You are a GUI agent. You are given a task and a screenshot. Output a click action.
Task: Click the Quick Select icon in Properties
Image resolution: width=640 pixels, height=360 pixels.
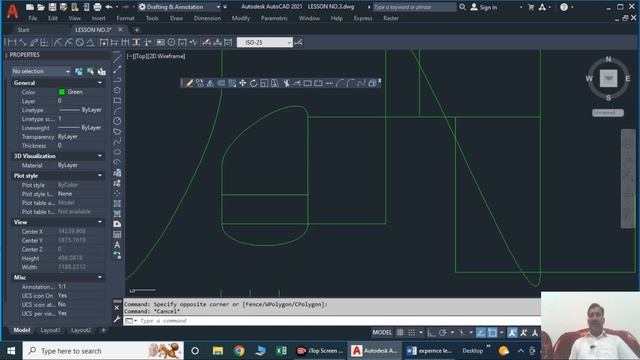click(x=102, y=71)
